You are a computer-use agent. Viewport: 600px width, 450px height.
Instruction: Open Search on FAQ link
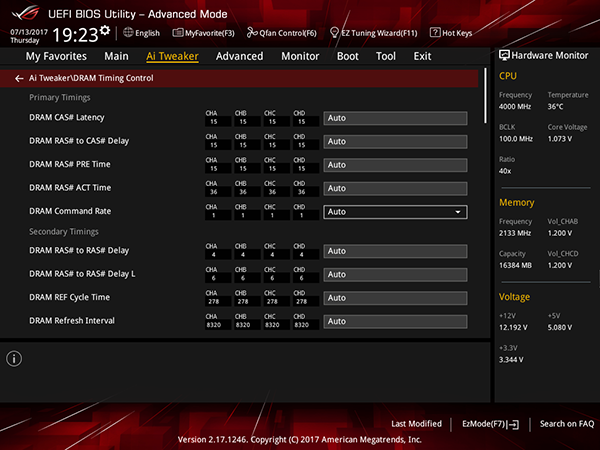[567, 424]
